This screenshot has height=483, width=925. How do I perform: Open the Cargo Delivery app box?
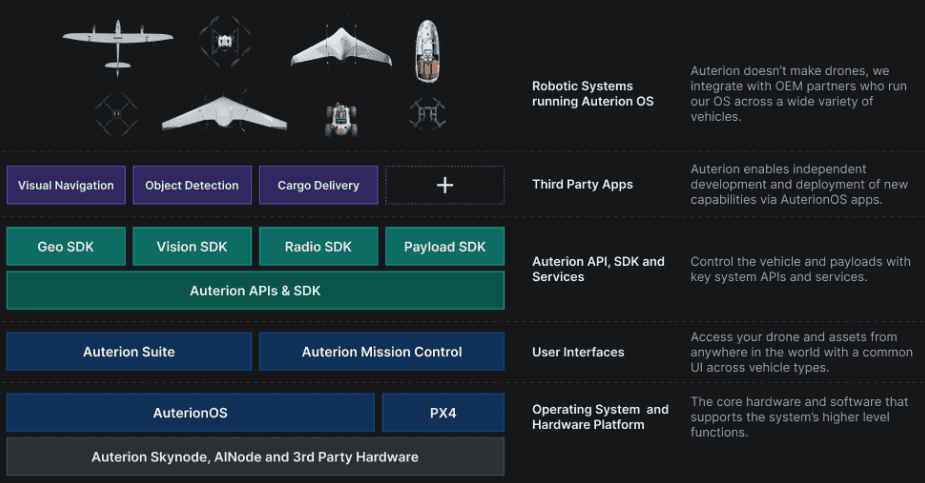319,185
